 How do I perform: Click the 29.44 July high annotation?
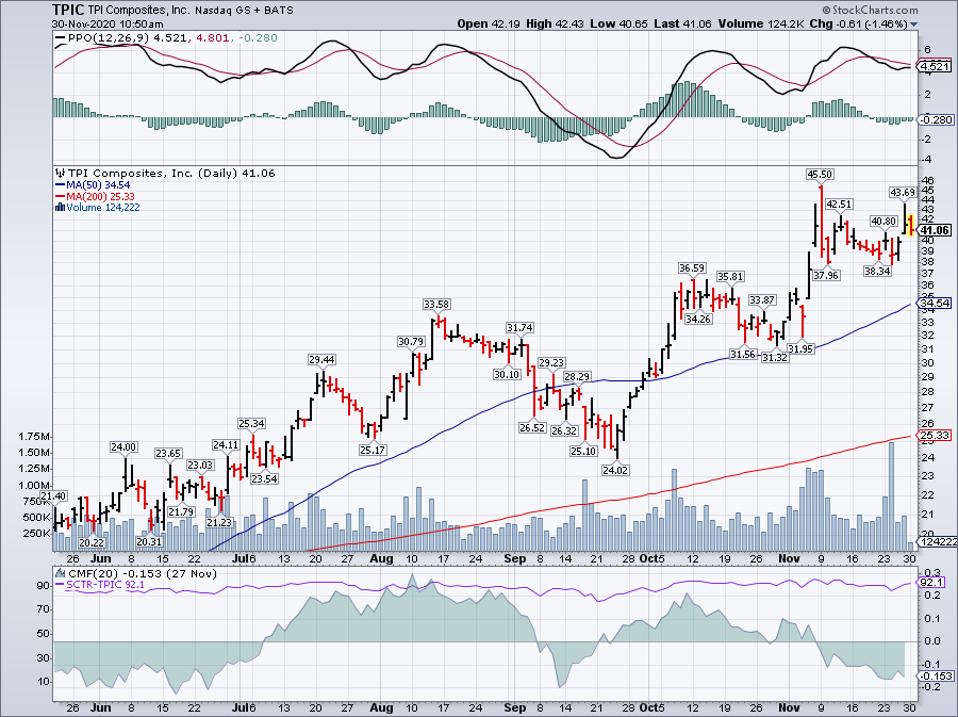point(321,360)
